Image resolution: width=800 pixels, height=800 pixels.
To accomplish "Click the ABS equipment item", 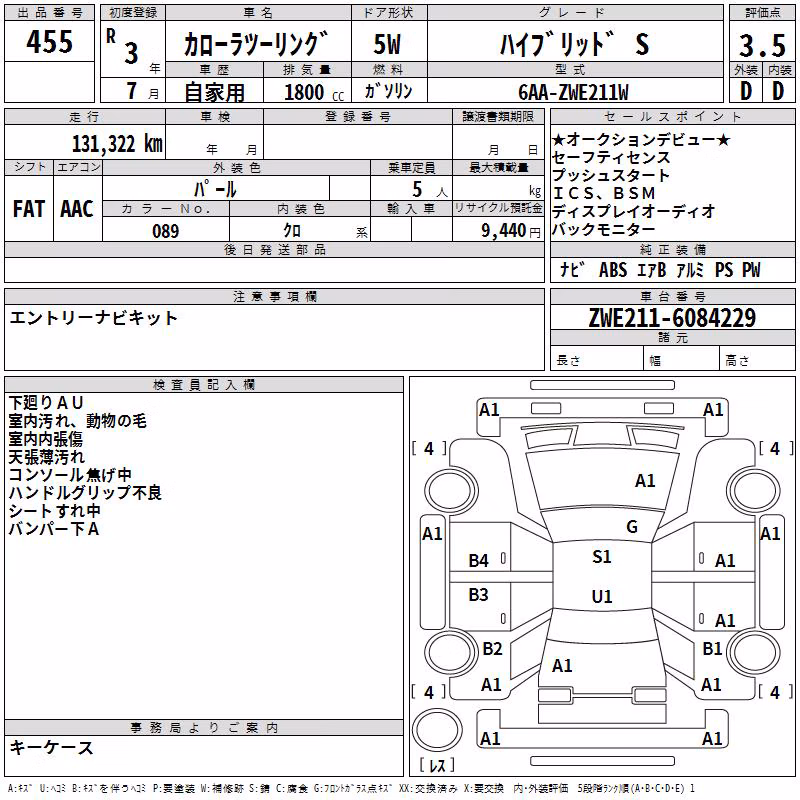I will 613,269.
